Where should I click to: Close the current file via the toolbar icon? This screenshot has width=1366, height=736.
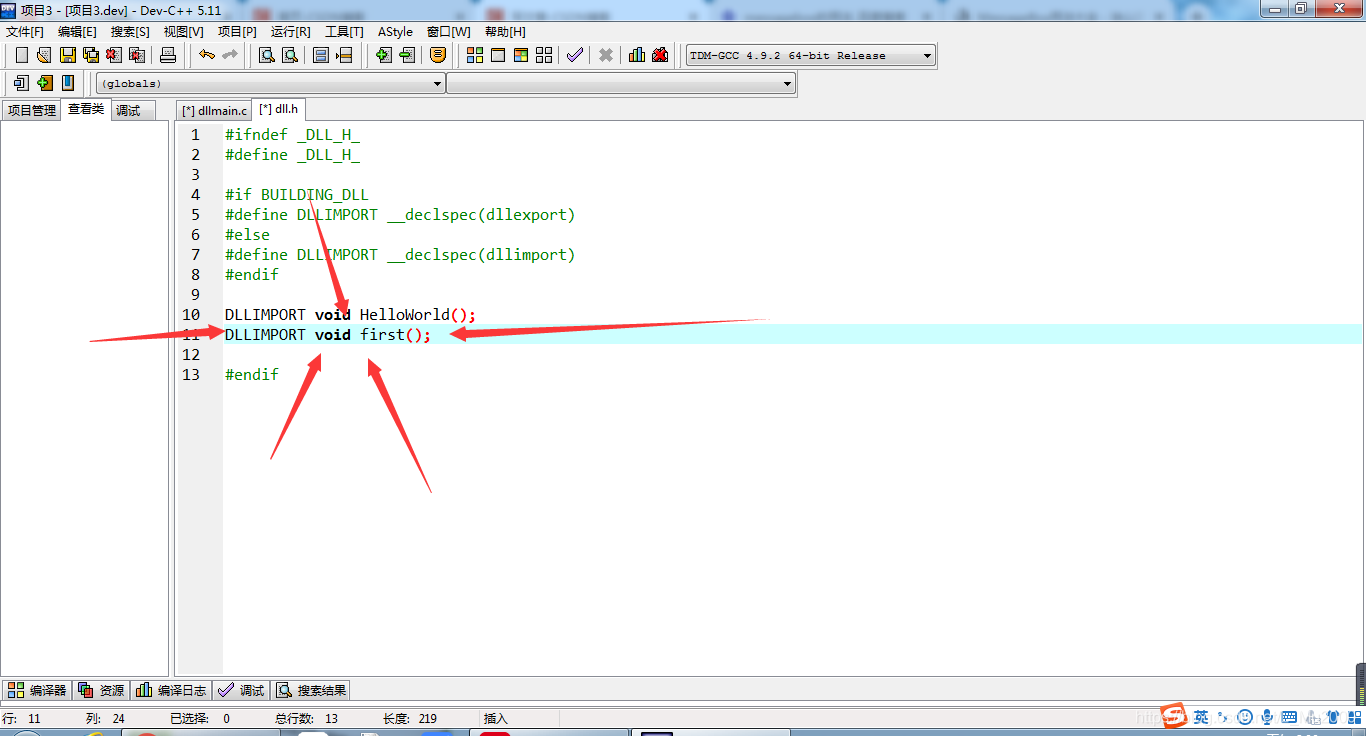point(114,55)
